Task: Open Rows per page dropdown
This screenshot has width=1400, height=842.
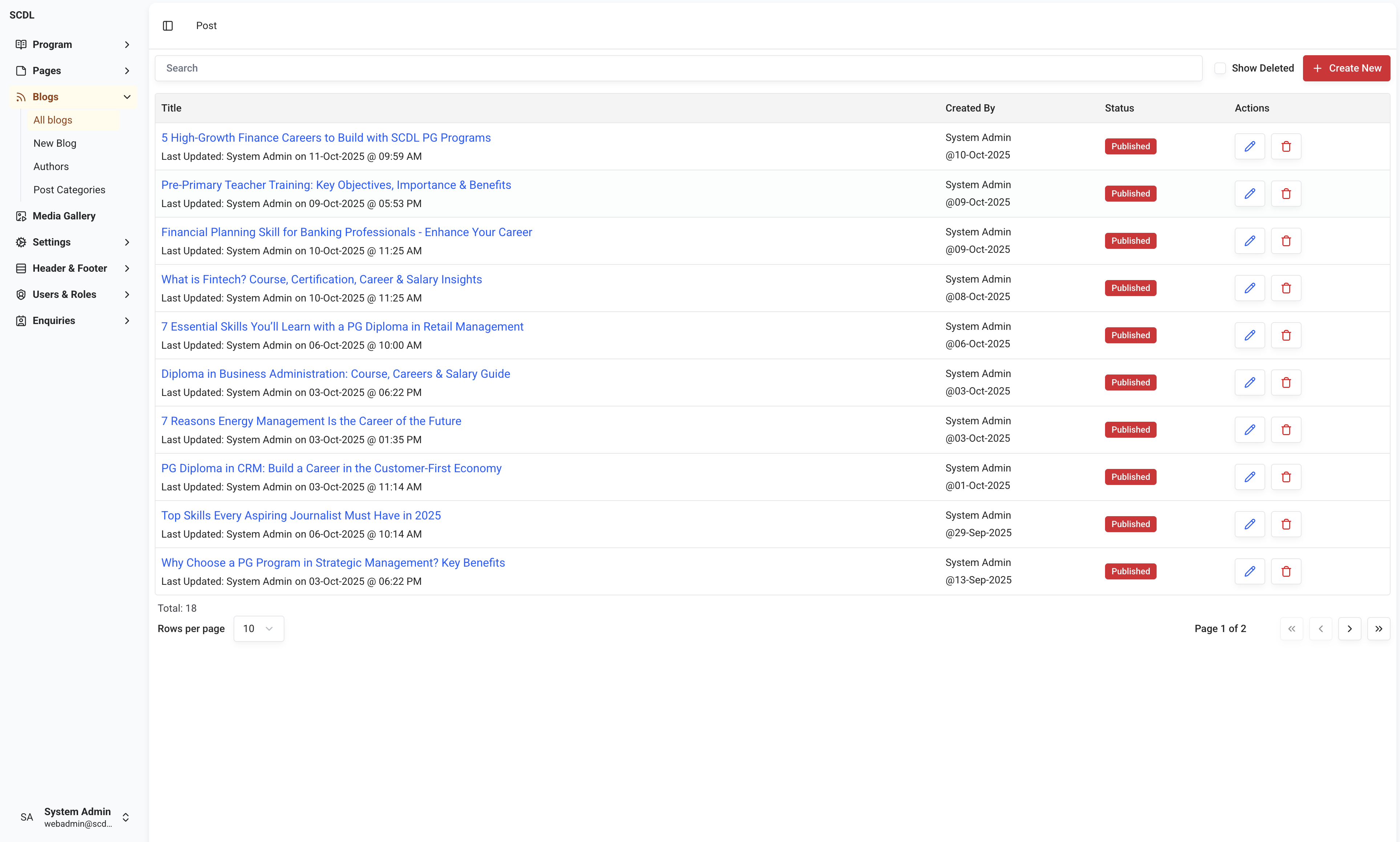Action: click(x=258, y=629)
